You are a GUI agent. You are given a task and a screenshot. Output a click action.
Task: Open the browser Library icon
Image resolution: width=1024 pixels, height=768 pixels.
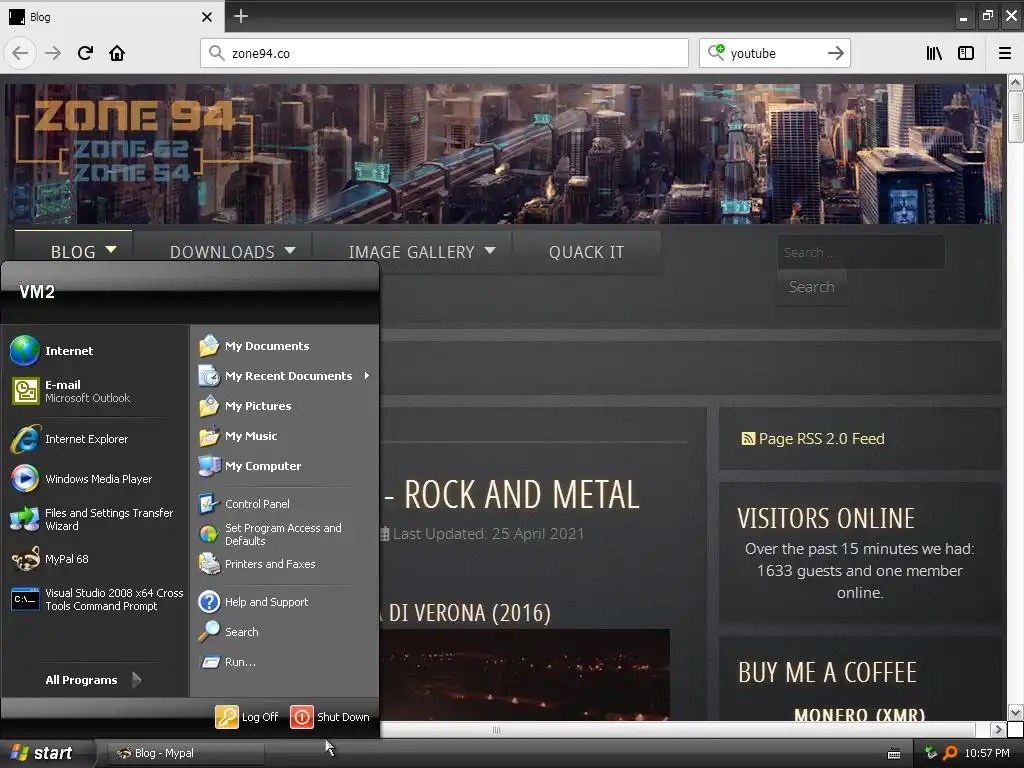click(x=934, y=53)
